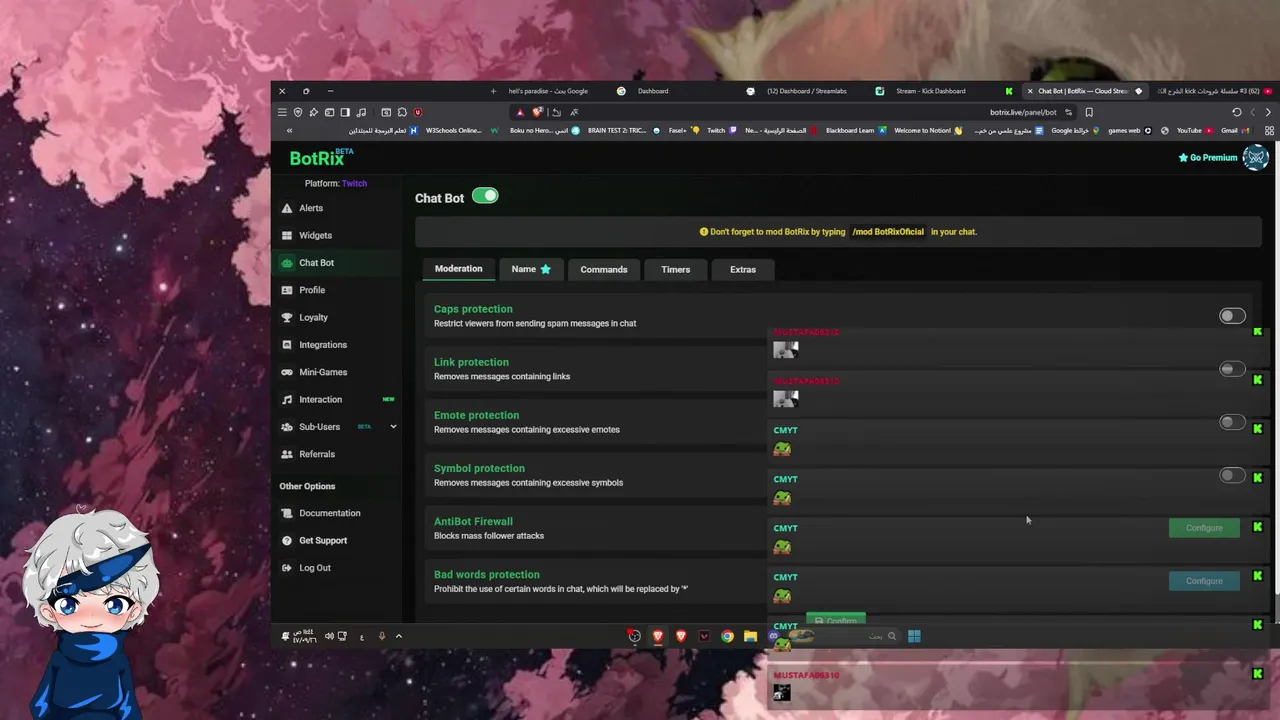Switch to the Timers tab

[x=675, y=269]
